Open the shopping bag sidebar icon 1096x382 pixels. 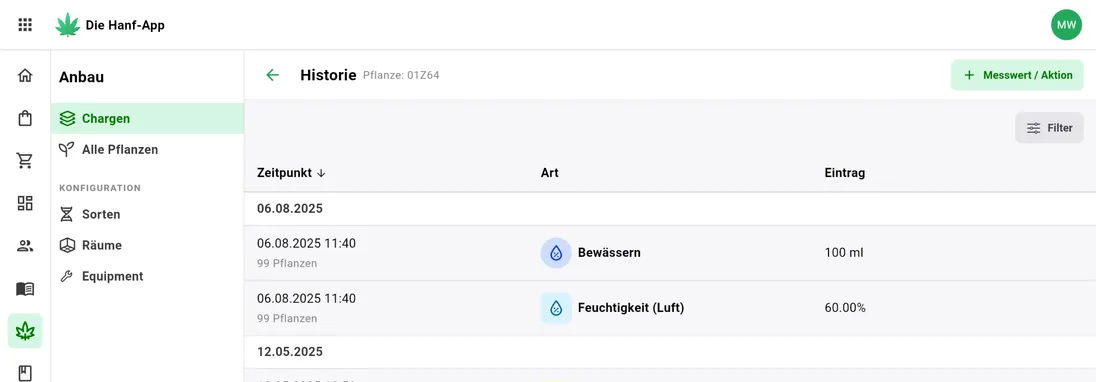[x=25, y=119]
